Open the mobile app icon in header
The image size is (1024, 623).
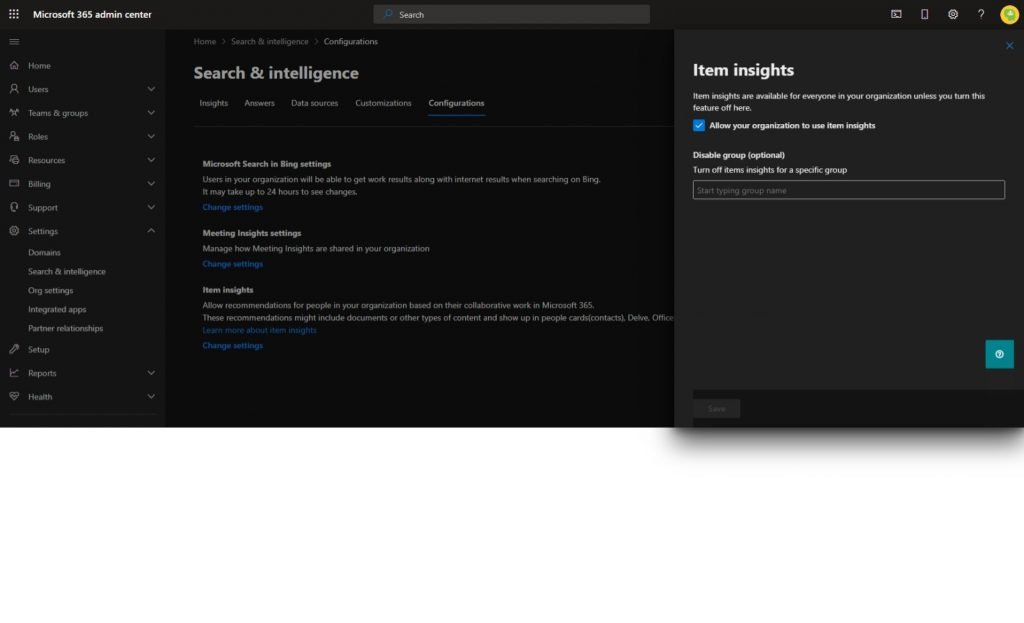tap(924, 14)
